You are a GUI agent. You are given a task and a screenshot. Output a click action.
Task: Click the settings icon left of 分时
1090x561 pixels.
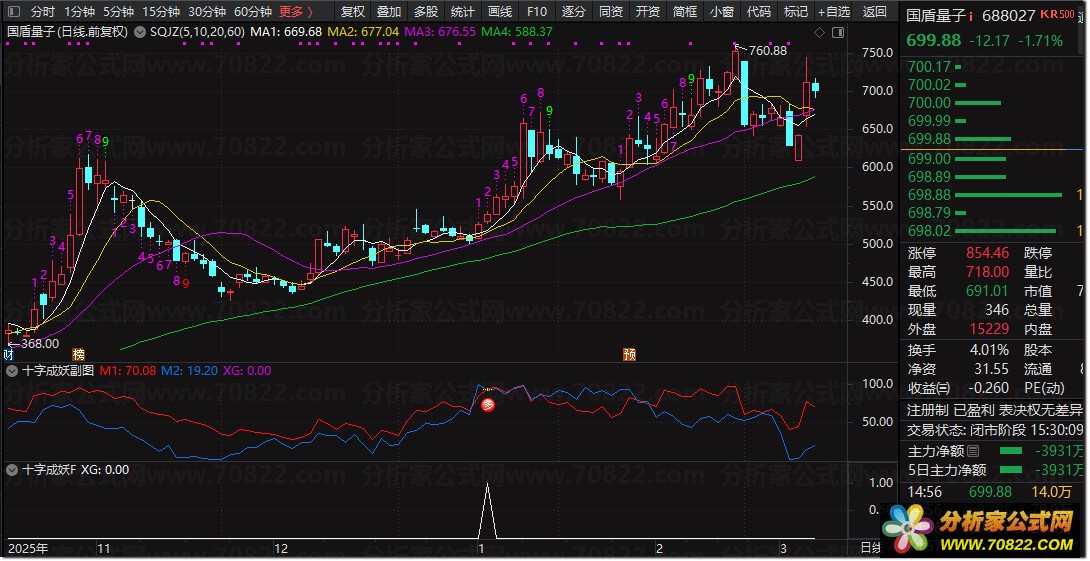[x=13, y=12]
